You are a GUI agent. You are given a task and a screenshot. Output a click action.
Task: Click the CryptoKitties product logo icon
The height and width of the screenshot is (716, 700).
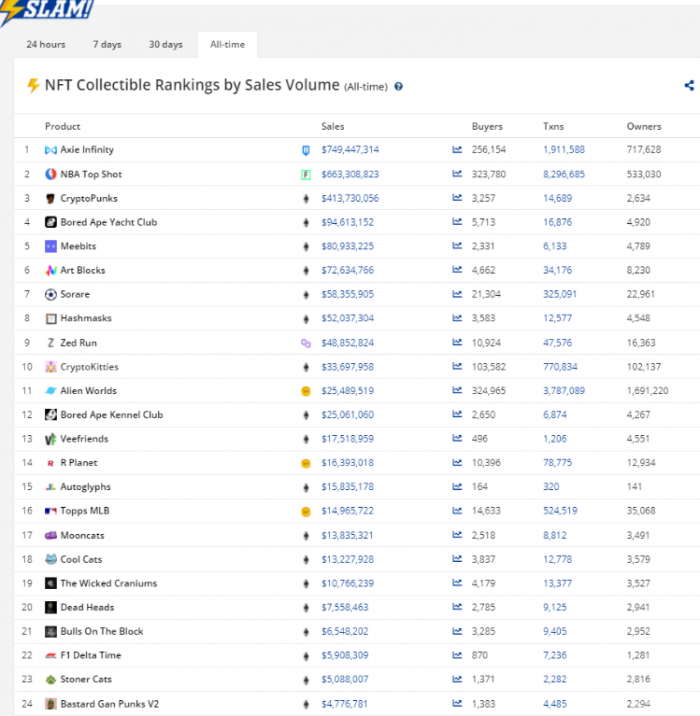tap(51, 367)
